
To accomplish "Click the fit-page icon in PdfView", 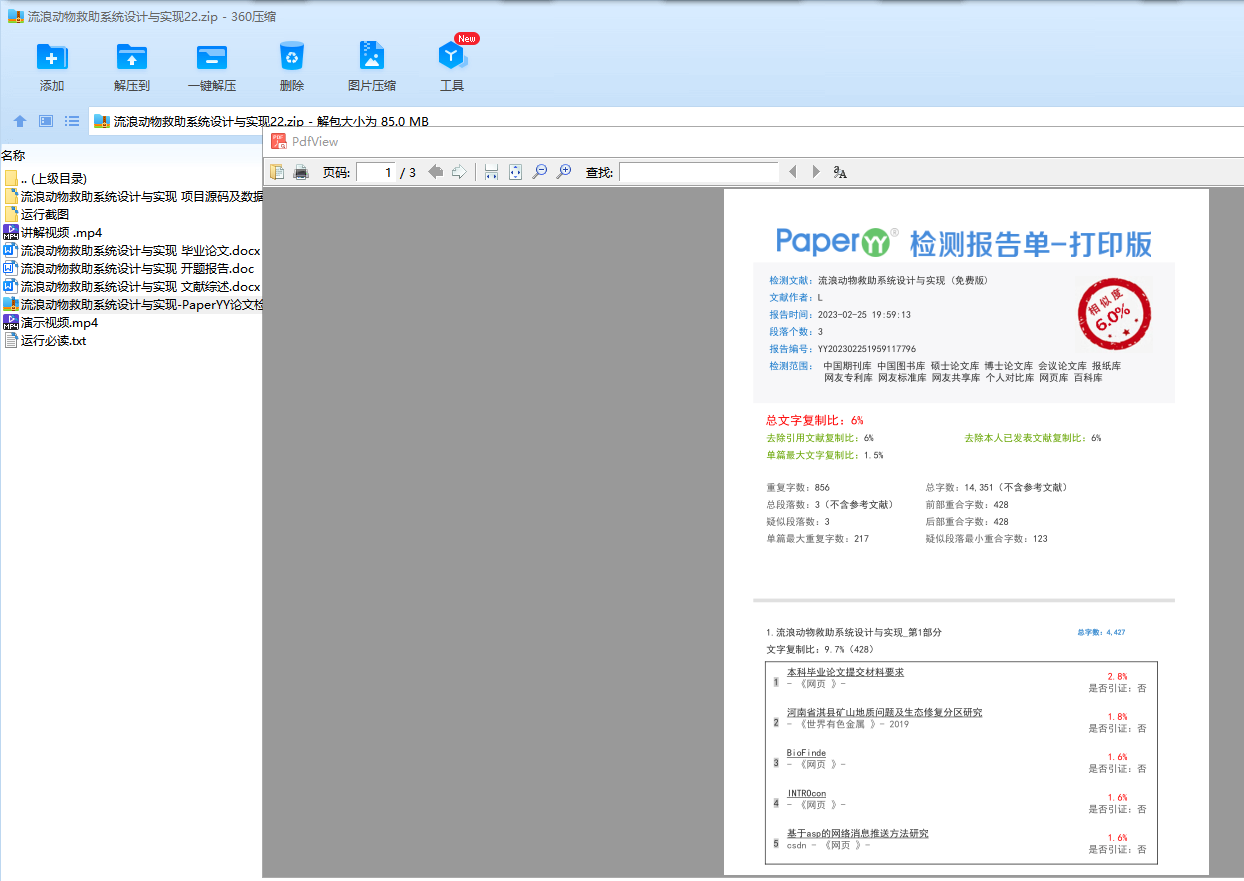I will (x=515, y=172).
